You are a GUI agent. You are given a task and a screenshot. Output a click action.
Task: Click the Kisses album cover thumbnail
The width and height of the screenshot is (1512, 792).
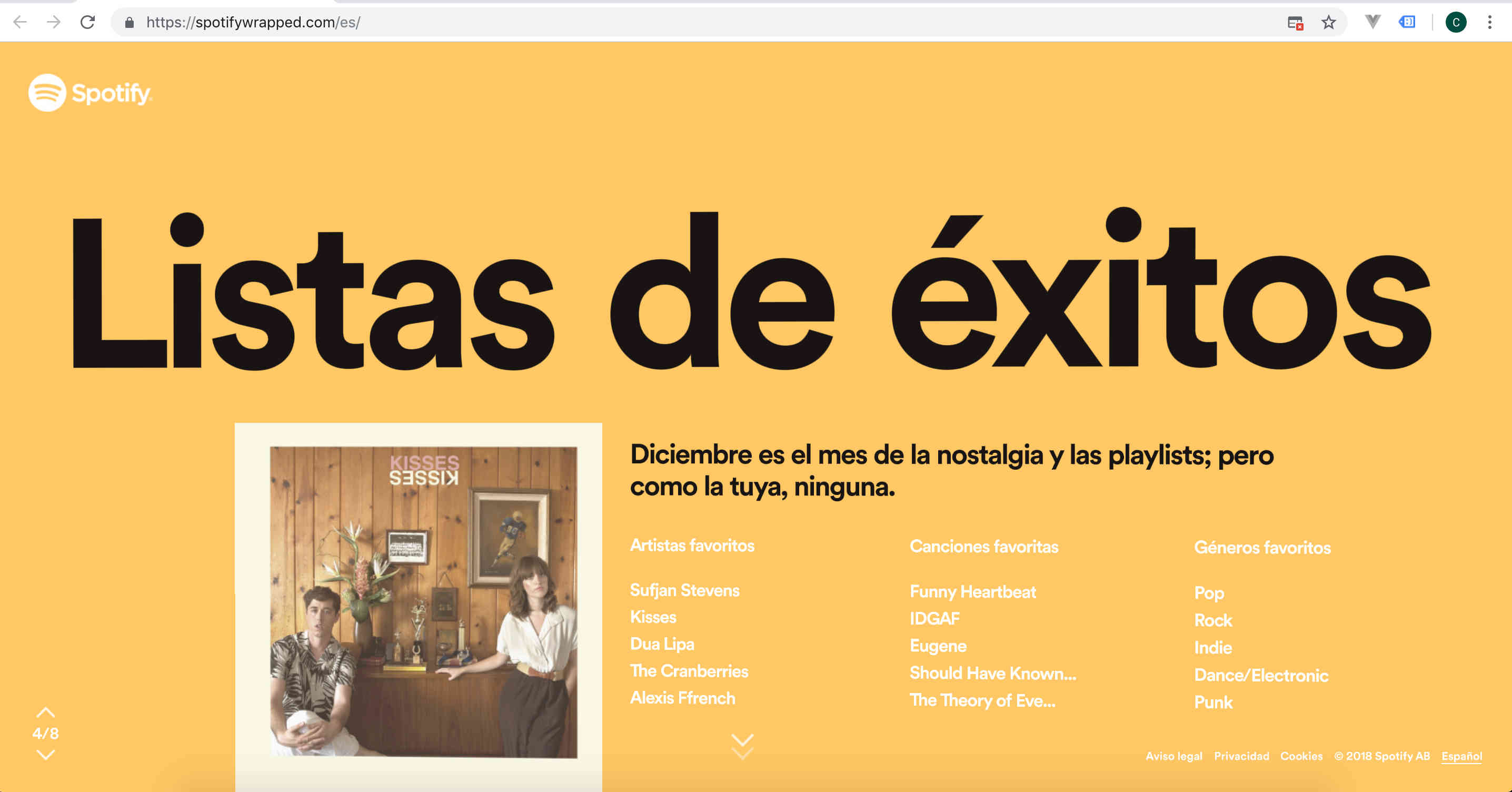(423, 602)
